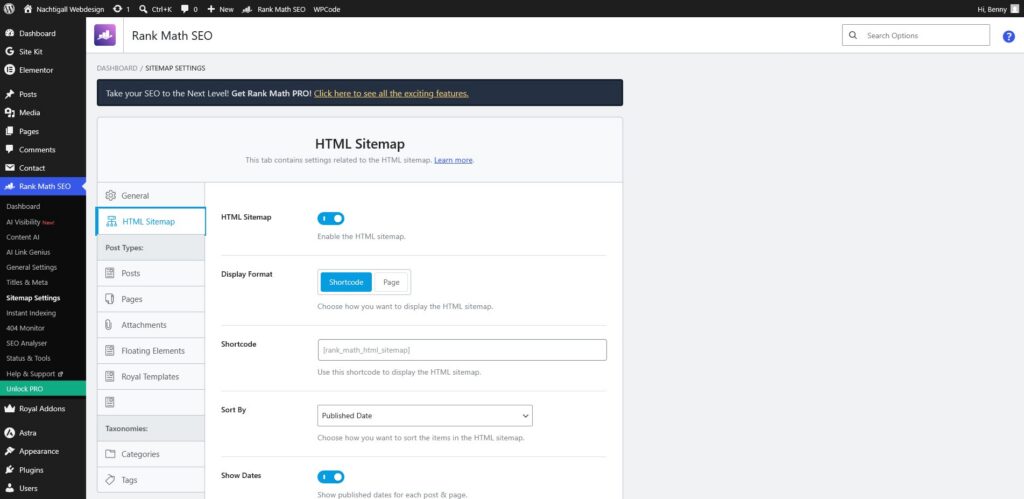Screen dimensions: 1024x499
Task: Open Titles & Meta submenu item
Action: pyautogui.click(x=27, y=282)
